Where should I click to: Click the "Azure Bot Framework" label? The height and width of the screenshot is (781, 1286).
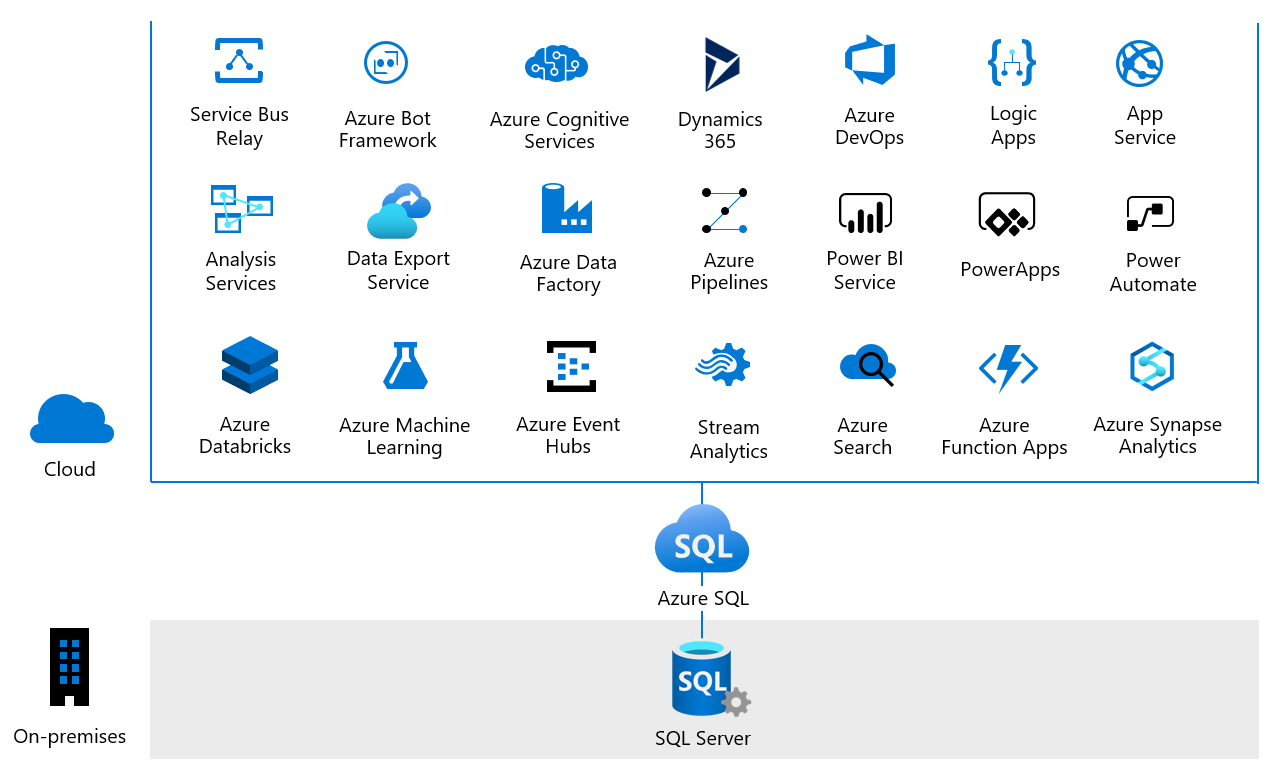387,130
